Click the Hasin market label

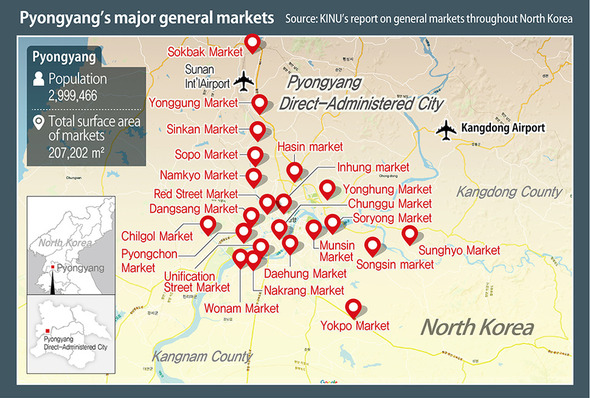pyautogui.click(x=310, y=147)
